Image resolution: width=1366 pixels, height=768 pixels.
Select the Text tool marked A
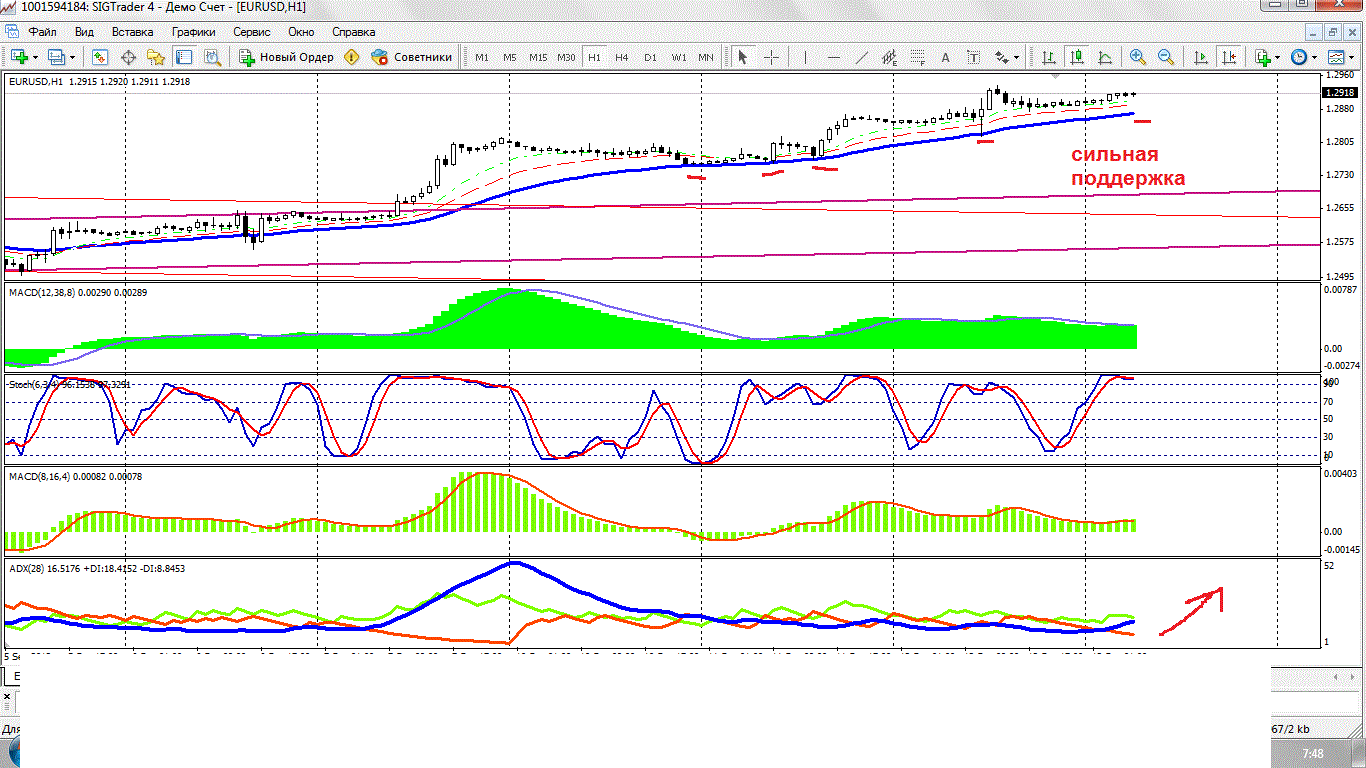point(946,57)
